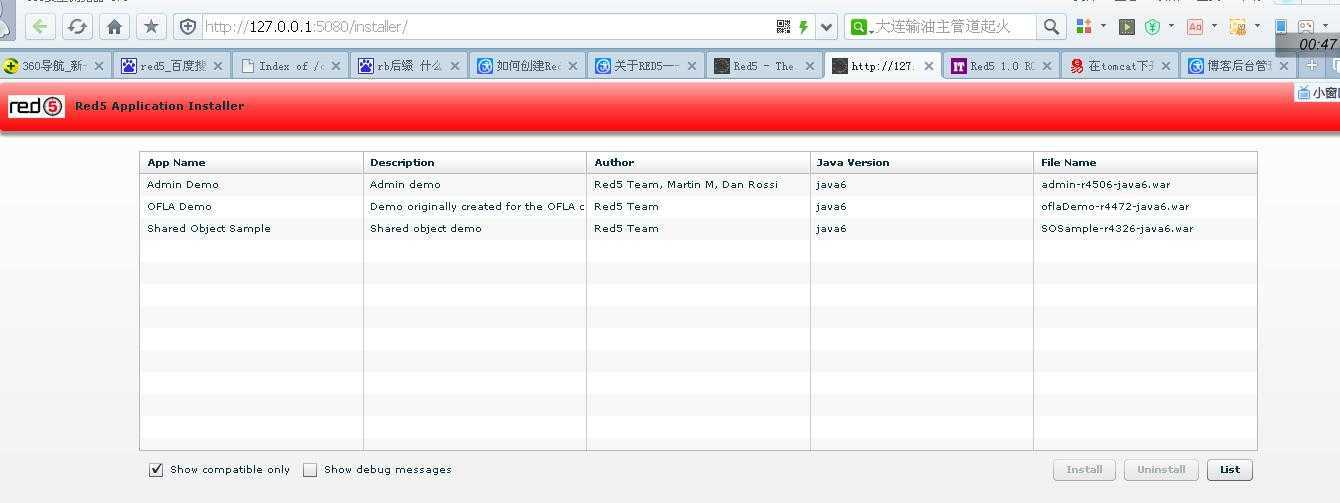Screen dimensions: 1340x503
Task: Click the green video play extension icon
Action: 1127,26
